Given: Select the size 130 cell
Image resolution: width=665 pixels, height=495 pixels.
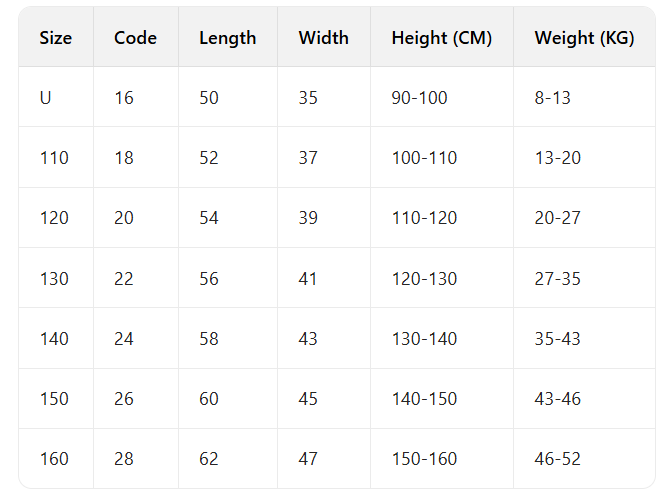Looking at the screenshot, I should 54,278.
